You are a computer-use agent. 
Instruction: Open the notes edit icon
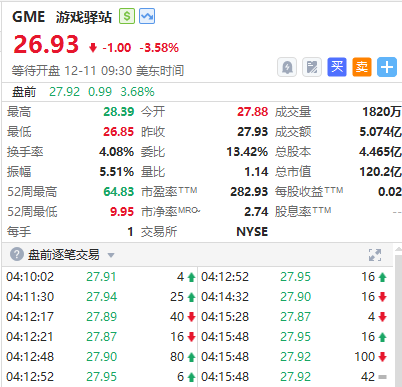click(x=312, y=67)
